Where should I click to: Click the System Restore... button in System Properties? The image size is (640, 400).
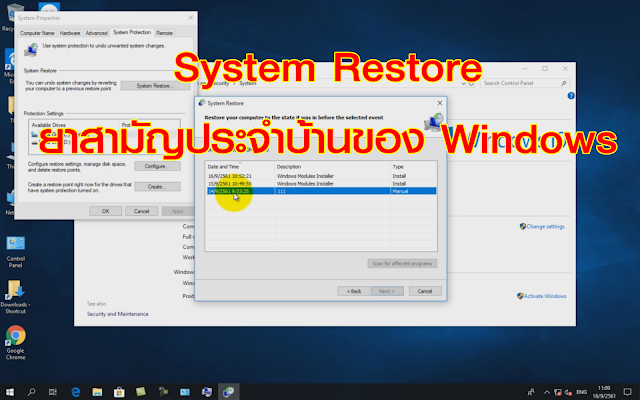(x=155, y=86)
